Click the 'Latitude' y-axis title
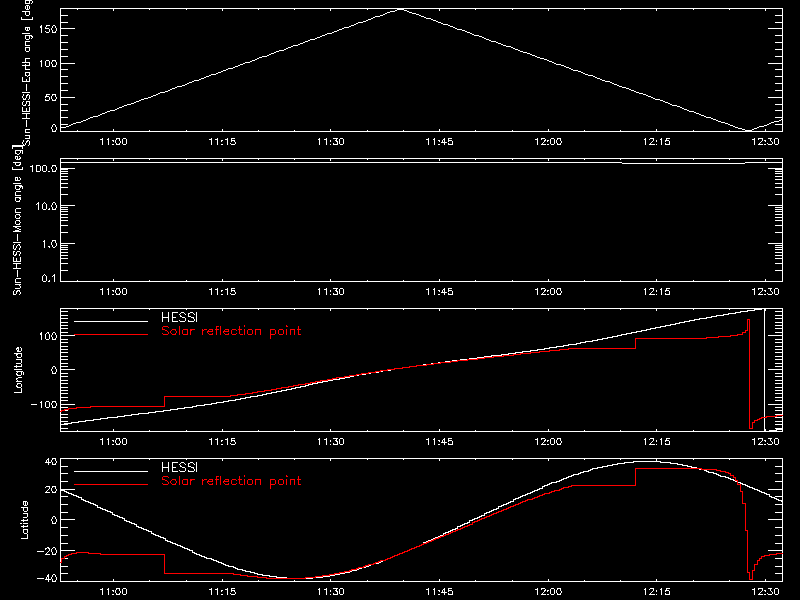 (x=23, y=520)
